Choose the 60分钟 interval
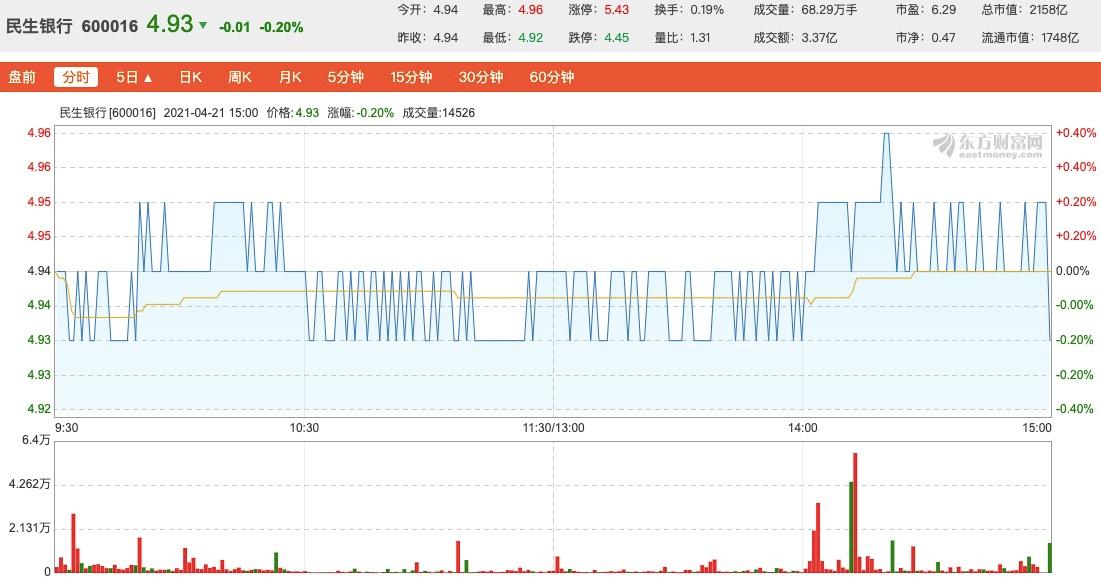The image size is (1101, 579). coord(552,77)
